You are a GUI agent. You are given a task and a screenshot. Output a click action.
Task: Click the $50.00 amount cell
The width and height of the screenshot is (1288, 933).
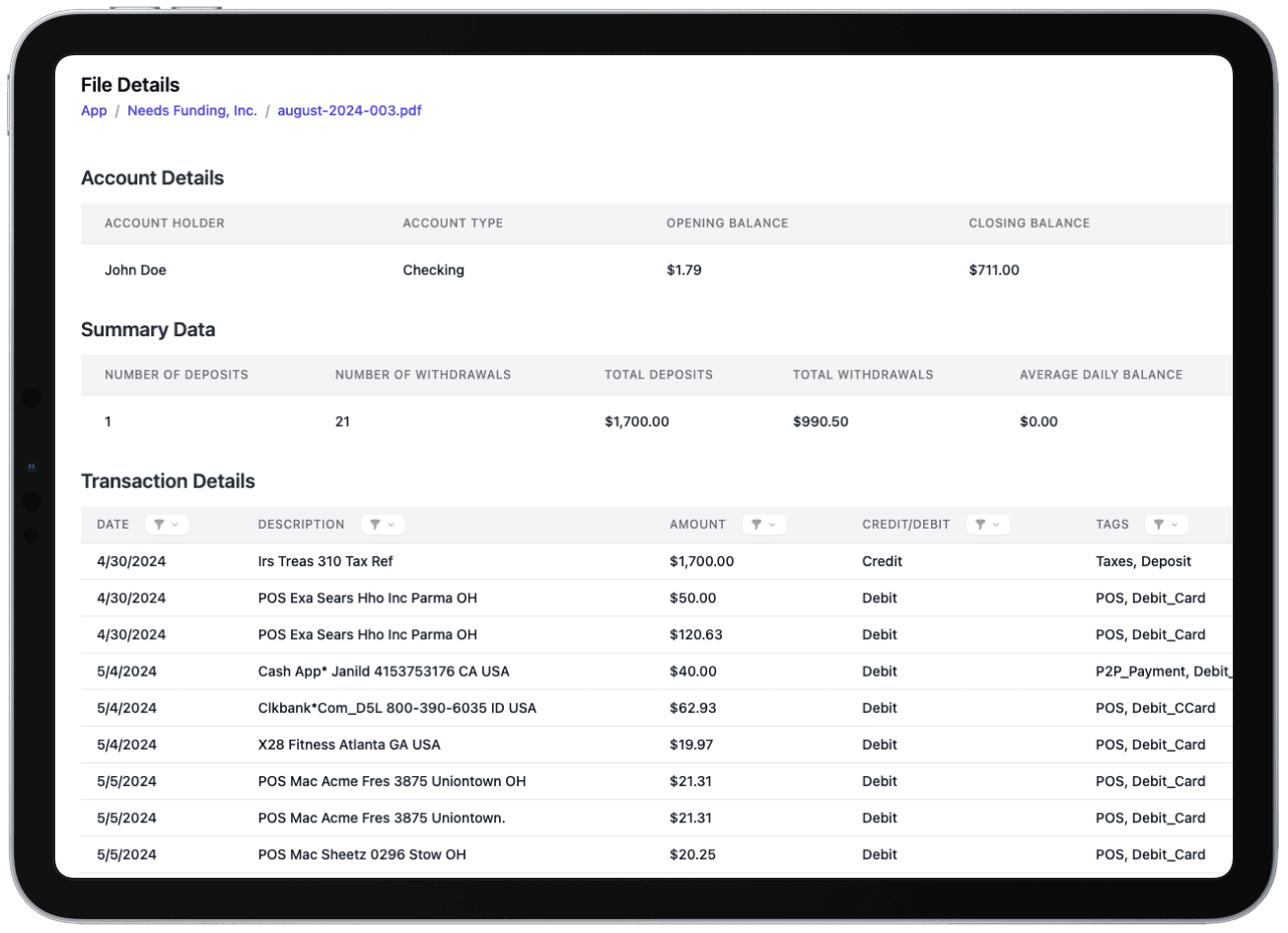692,598
